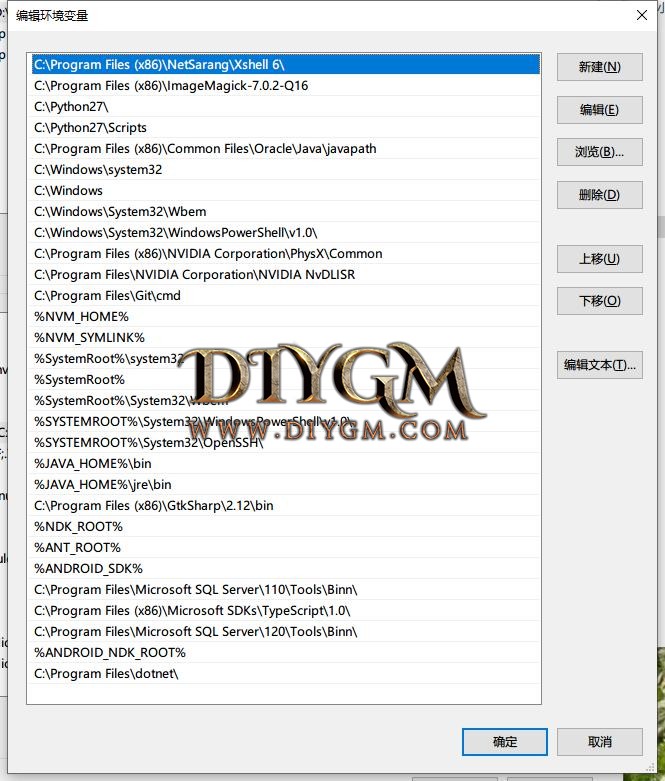Select the %SystemRoot% entry
The height and width of the screenshot is (781, 665).
[286, 380]
